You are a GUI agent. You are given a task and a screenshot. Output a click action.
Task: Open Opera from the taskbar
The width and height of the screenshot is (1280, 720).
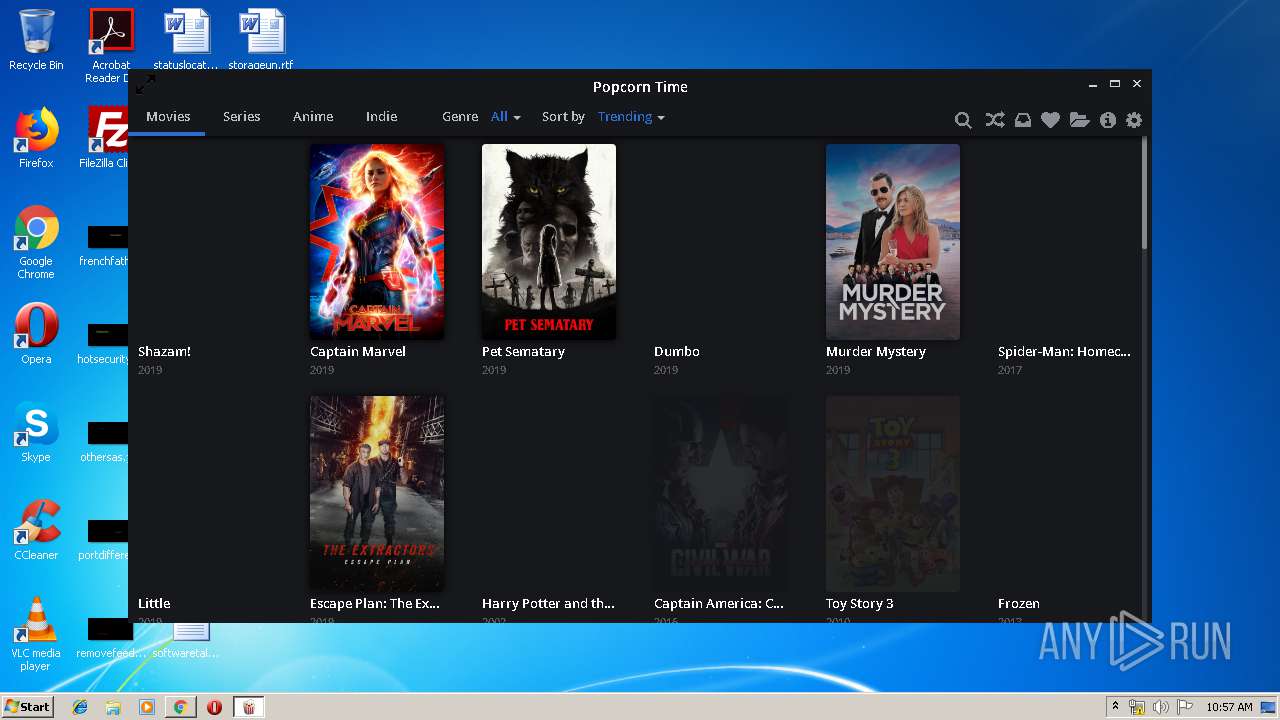pos(214,707)
